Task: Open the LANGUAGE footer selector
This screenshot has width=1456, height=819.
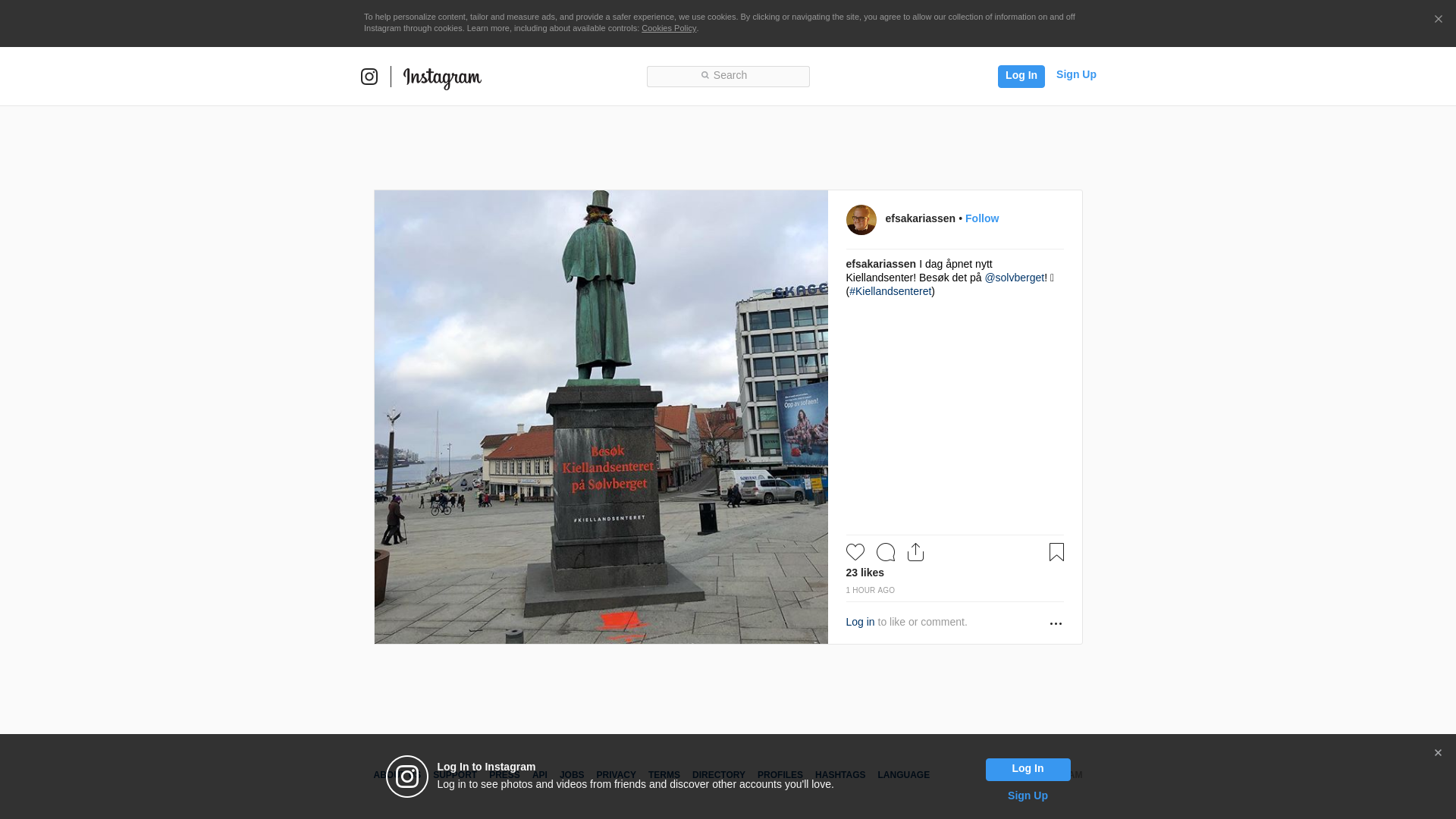Action: (x=903, y=775)
